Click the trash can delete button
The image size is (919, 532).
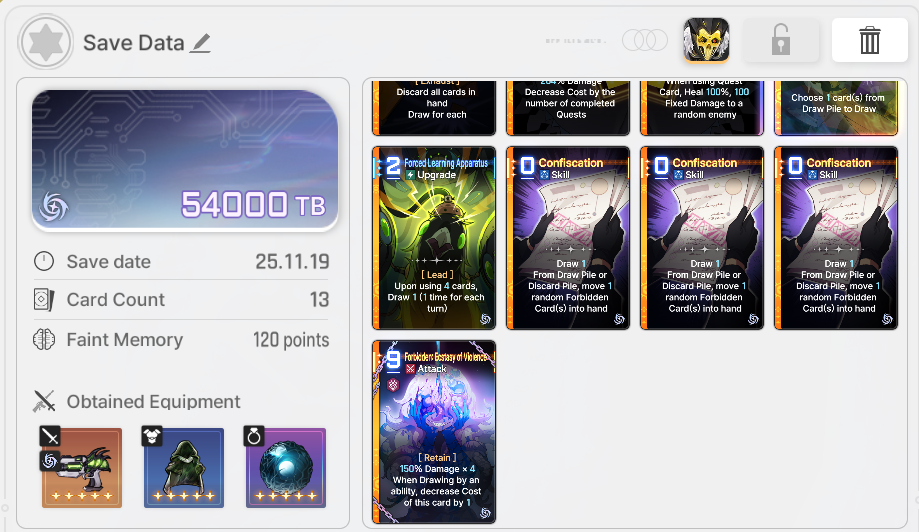869,40
